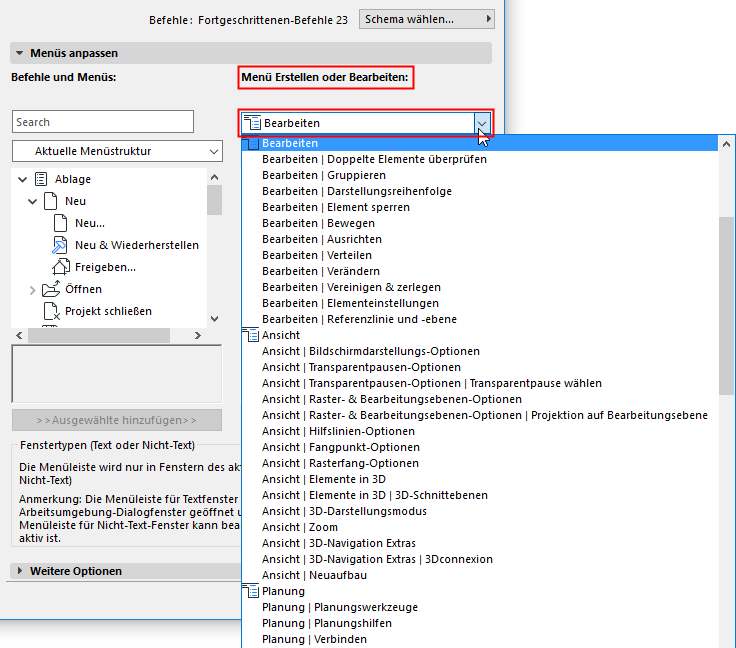Click the Neu folder document icon
The height and width of the screenshot is (648, 736).
point(50,201)
